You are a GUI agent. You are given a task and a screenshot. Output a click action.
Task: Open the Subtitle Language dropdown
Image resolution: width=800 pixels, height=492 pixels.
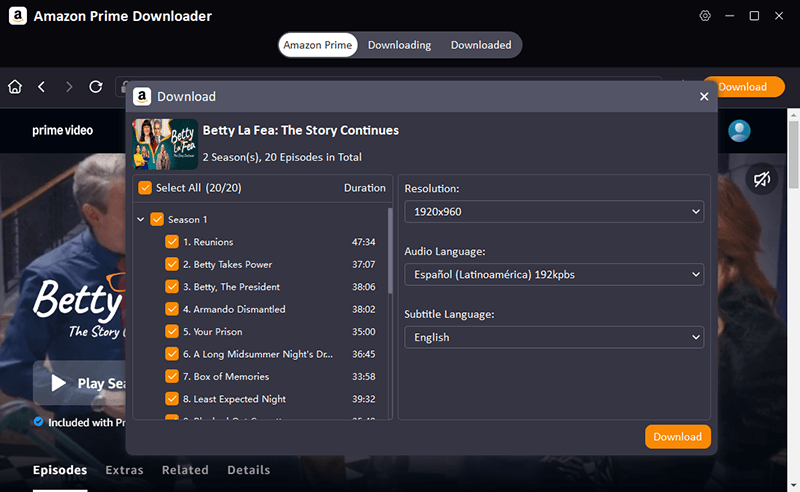554,337
